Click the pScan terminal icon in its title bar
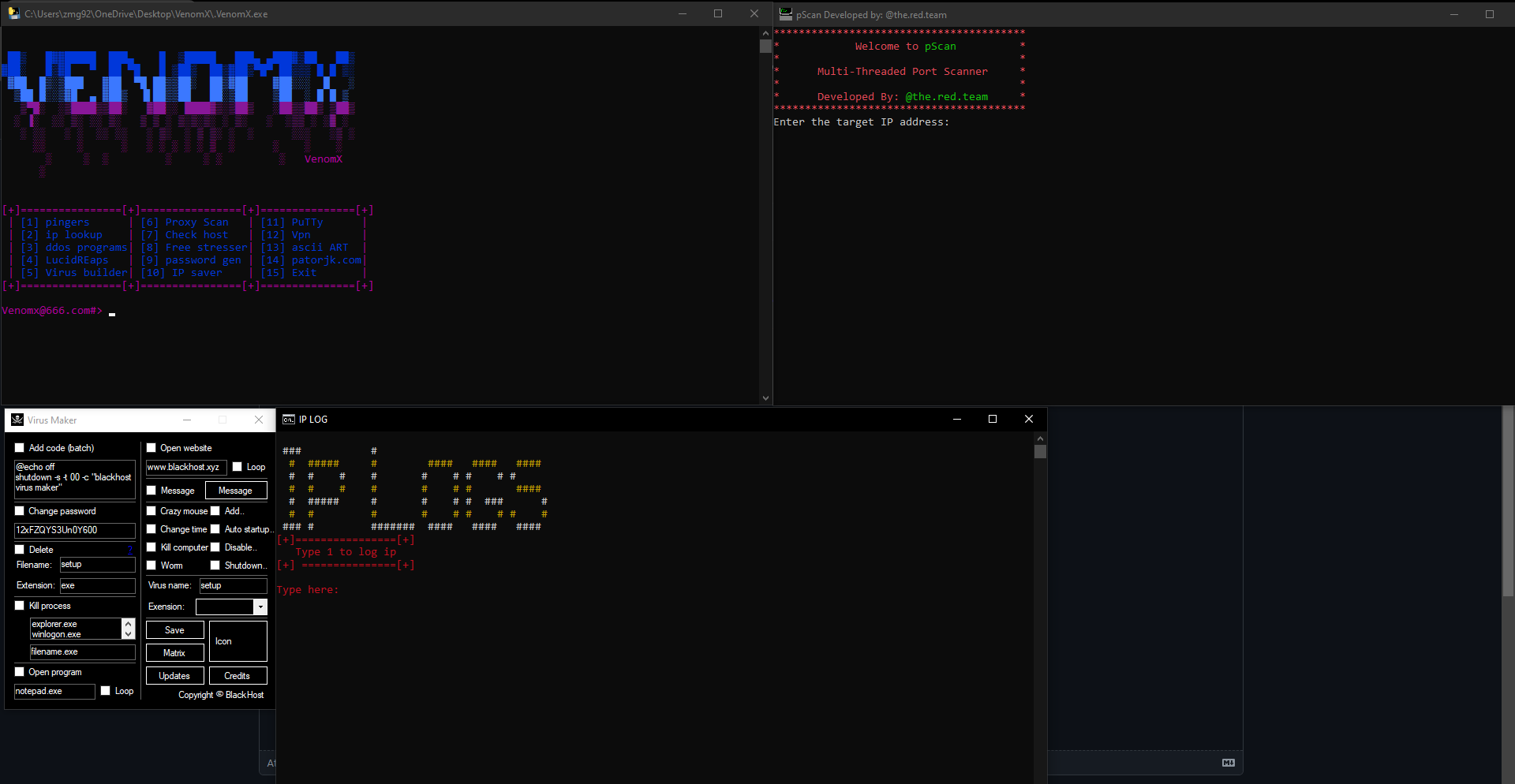 click(x=786, y=14)
